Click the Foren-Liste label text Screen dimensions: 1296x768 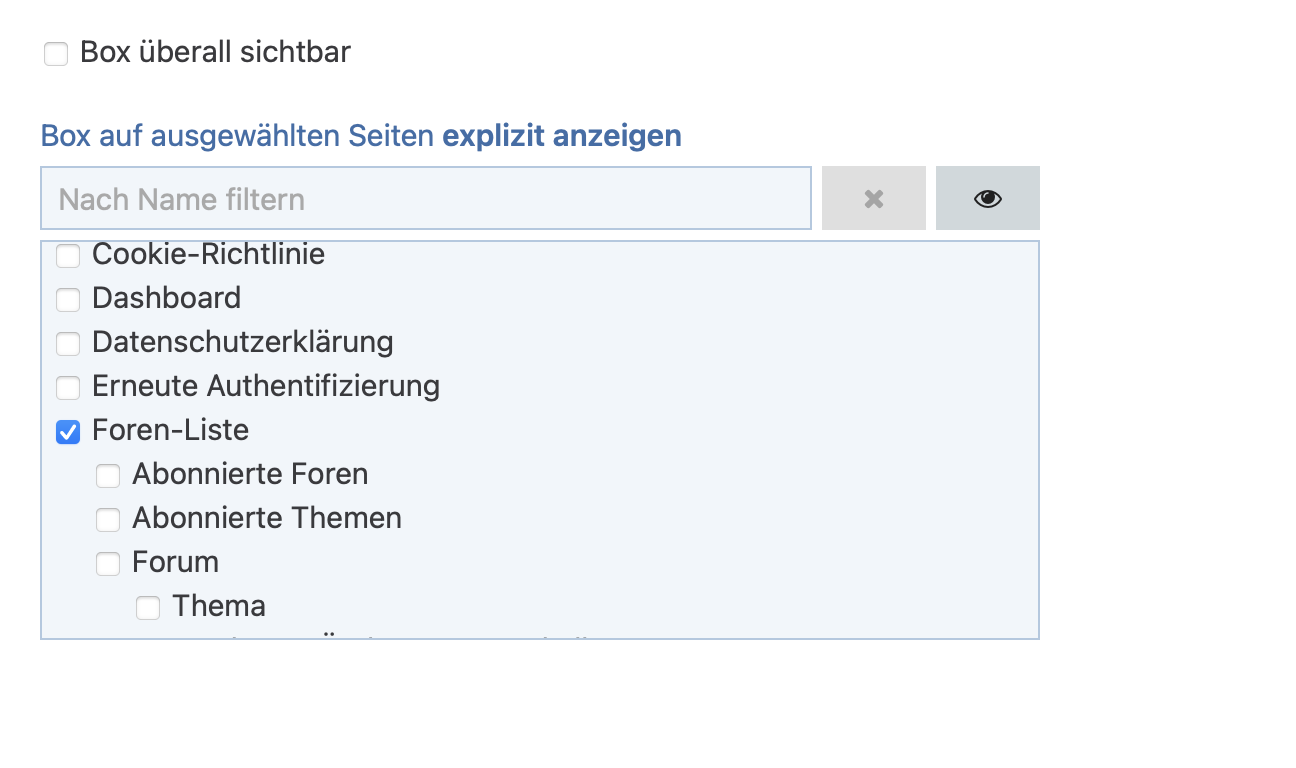point(170,430)
